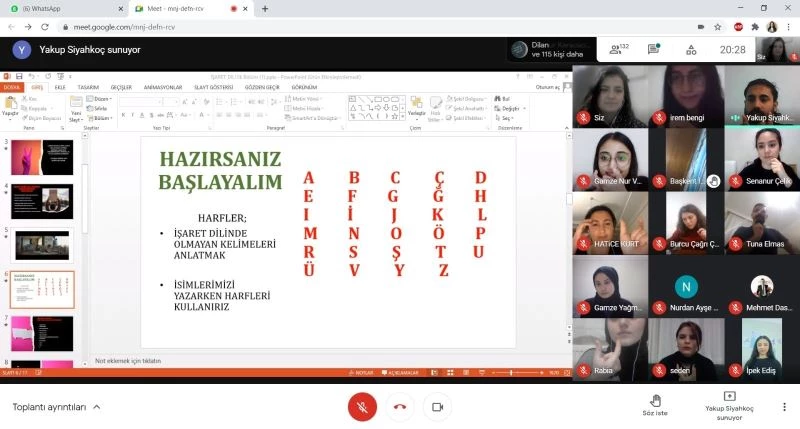Click the Dilan and 115 others notification
The height and width of the screenshot is (429, 800).
[x=548, y=49]
